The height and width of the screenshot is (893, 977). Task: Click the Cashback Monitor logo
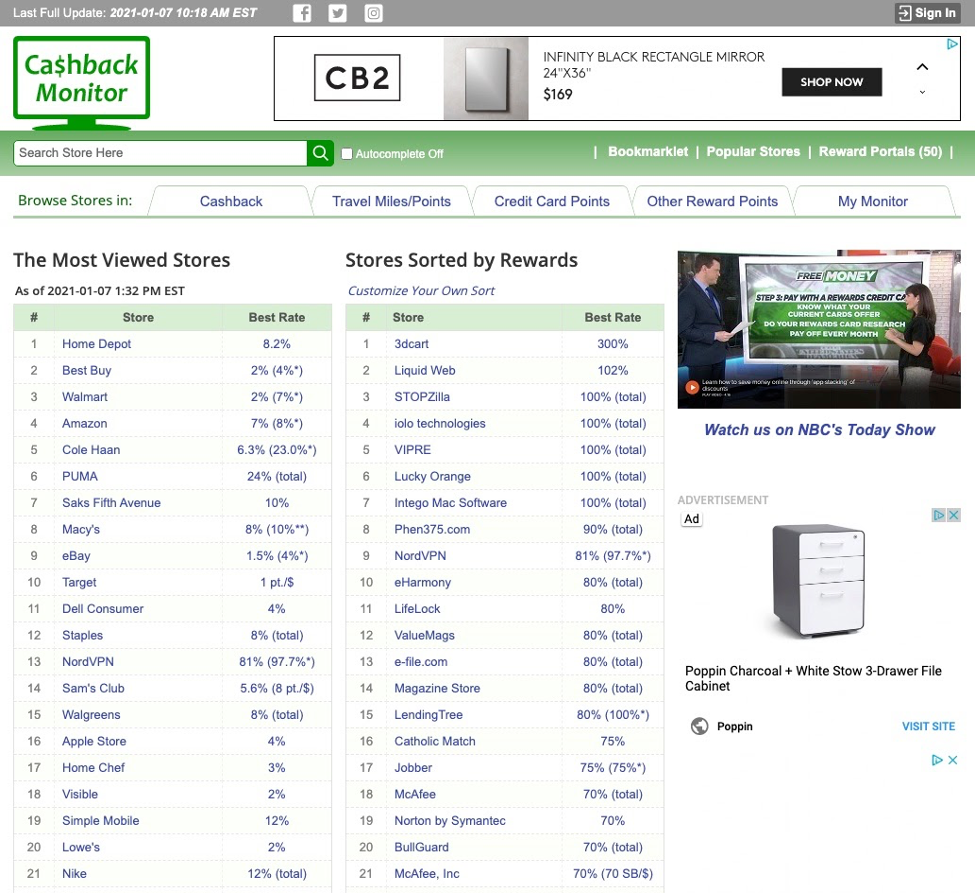81,80
